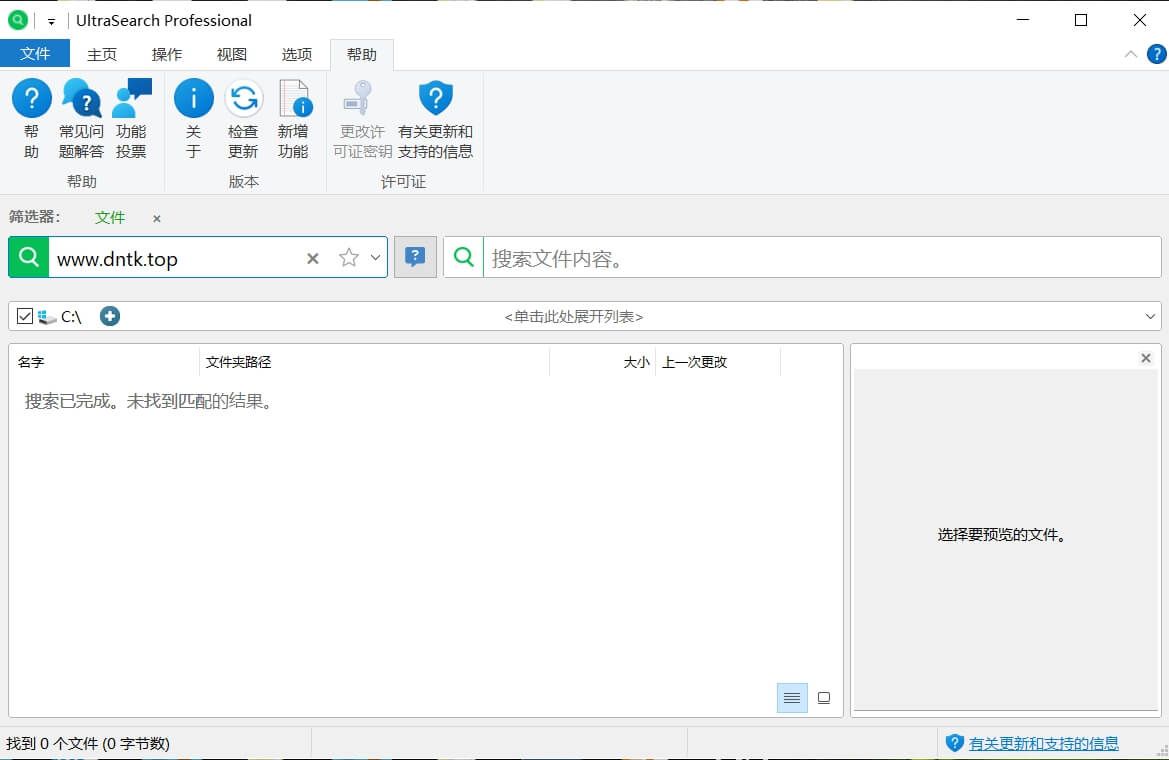Sort by 文件夹路径 column header
Image resolution: width=1169 pixels, height=760 pixels.
(x=374, y=362)
